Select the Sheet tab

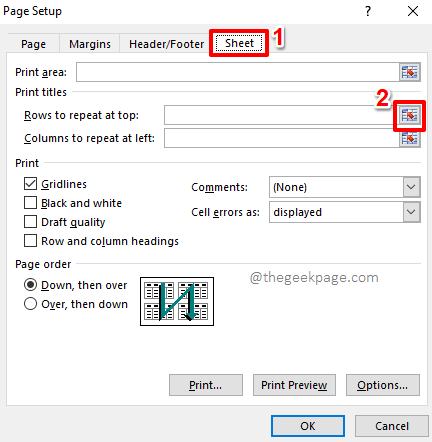pyautogui.click(x=239, y=43)
